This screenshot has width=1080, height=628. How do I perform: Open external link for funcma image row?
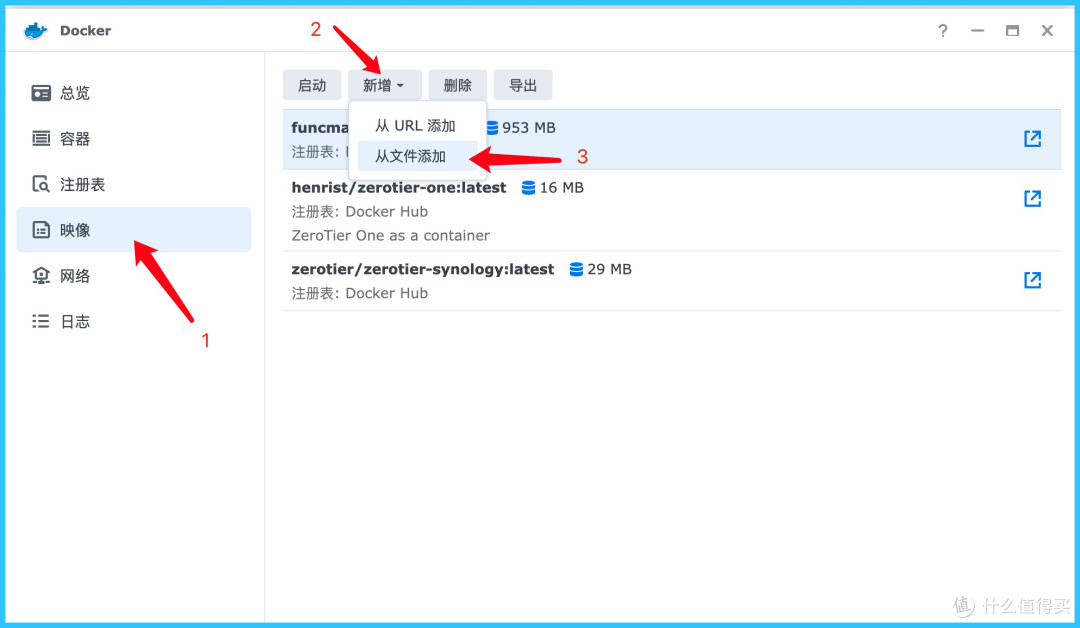(x=1032, y=138)
